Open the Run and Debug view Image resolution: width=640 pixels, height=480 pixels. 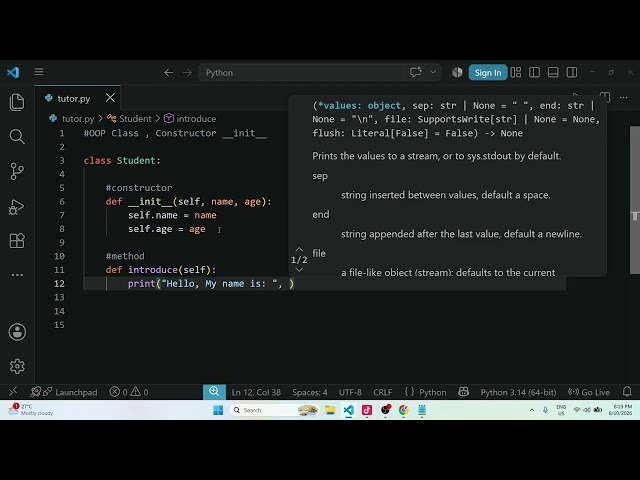click(16, 207)
